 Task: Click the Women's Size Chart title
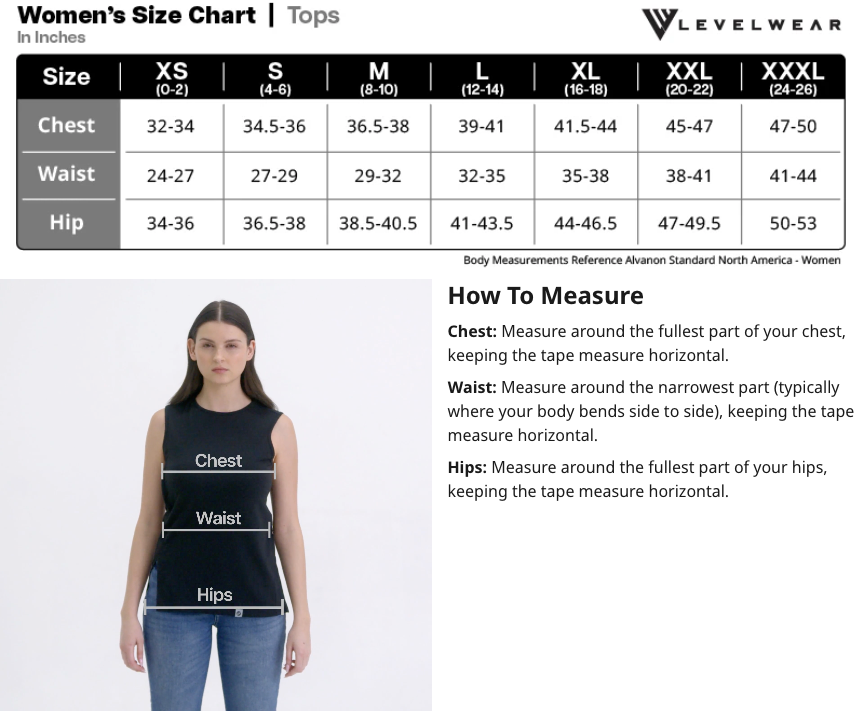137,16
